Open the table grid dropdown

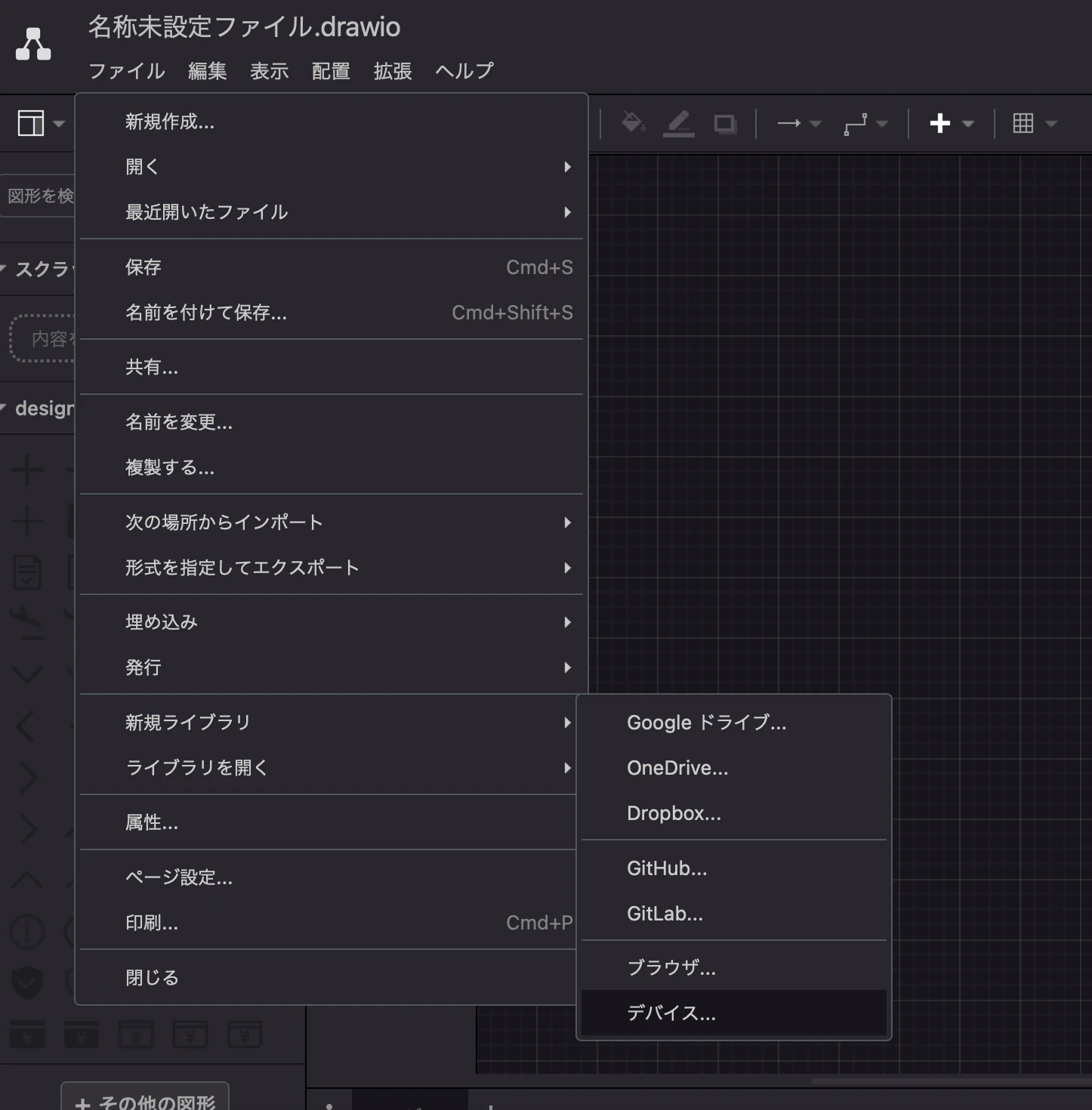pos(1035,123)
